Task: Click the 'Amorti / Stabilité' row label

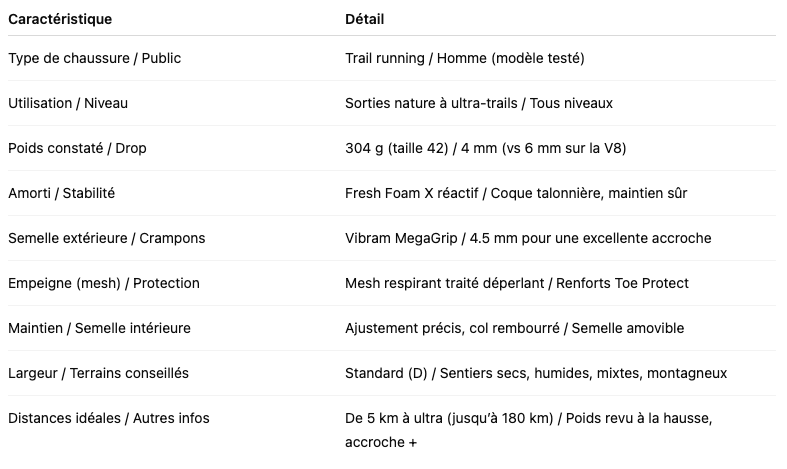Action: coord(61,193)
